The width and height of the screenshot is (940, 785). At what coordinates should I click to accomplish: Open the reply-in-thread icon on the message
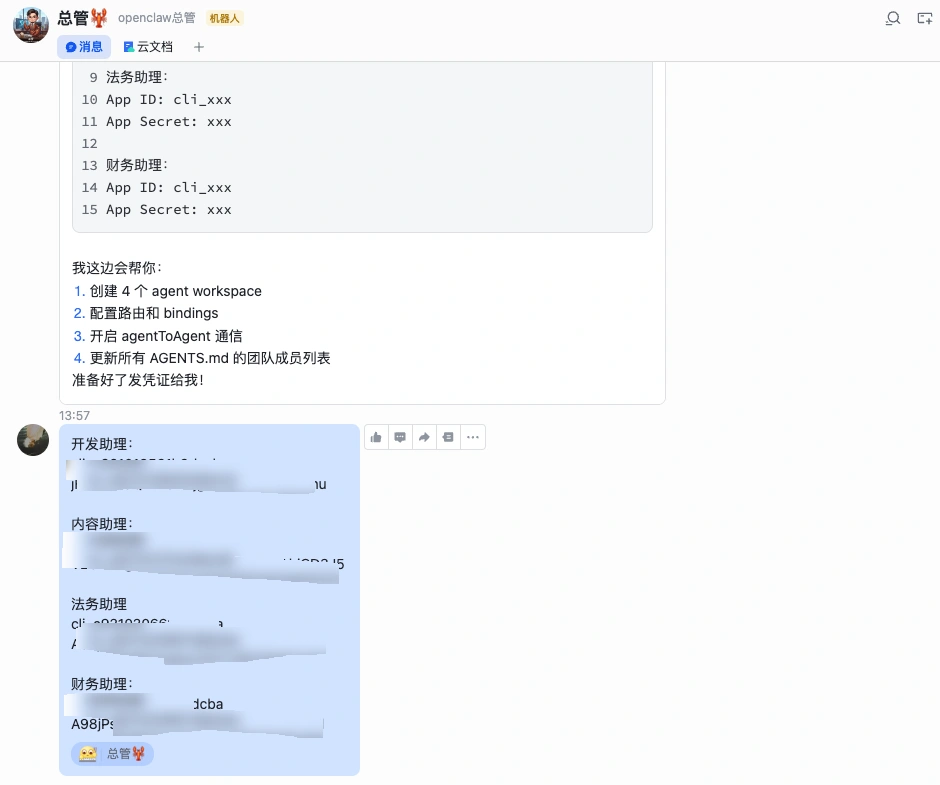coord(400,437)
